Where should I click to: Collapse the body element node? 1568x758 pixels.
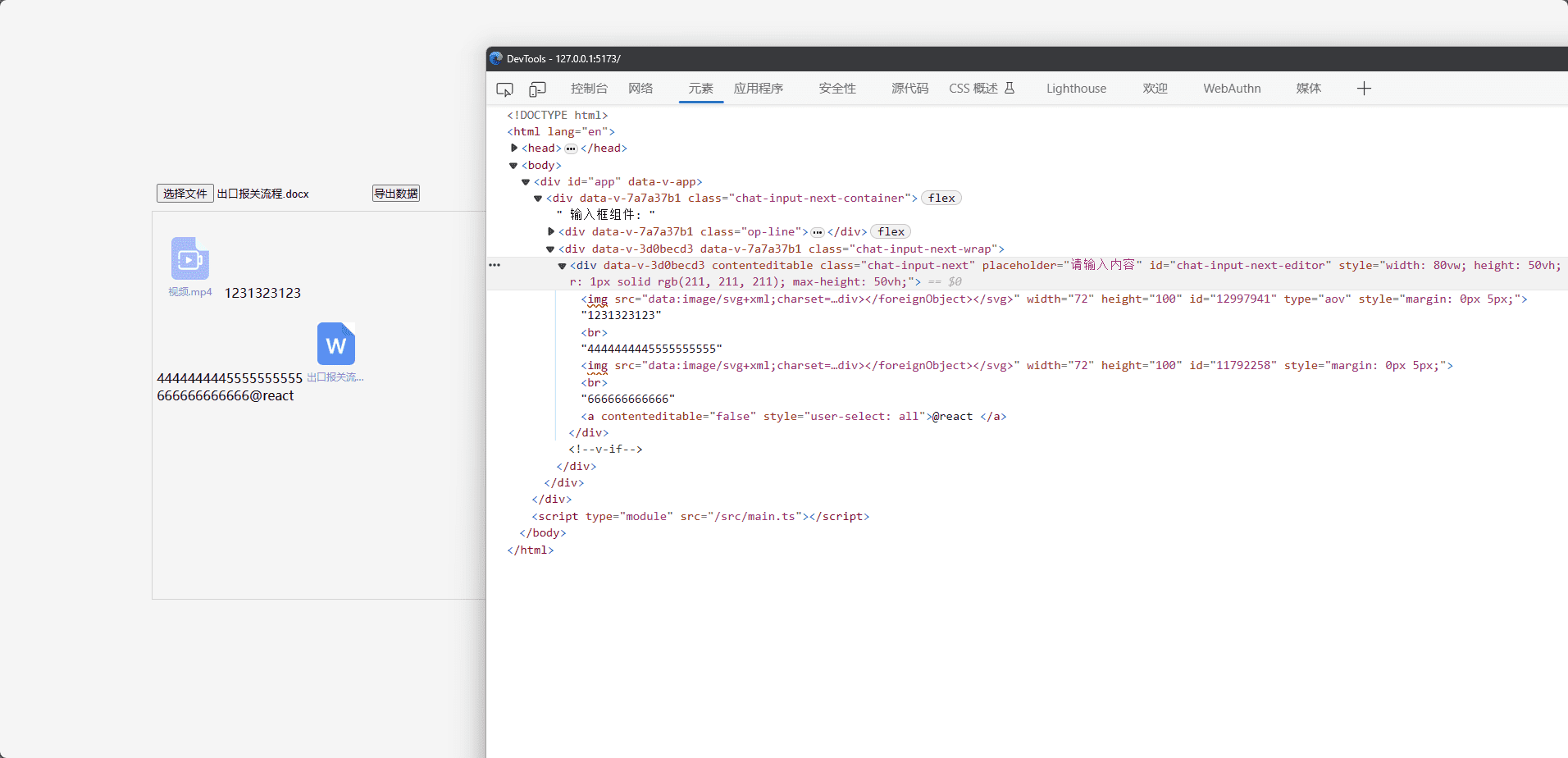pos(513,165)
